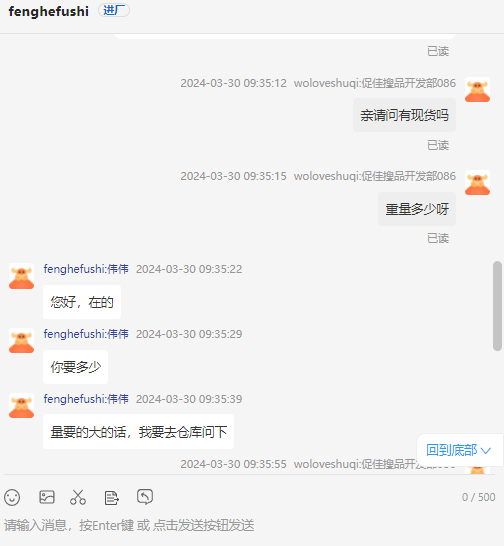Click the message bubble 你要多少
Viewport: 504px width, 546px height.
[76, 367]
